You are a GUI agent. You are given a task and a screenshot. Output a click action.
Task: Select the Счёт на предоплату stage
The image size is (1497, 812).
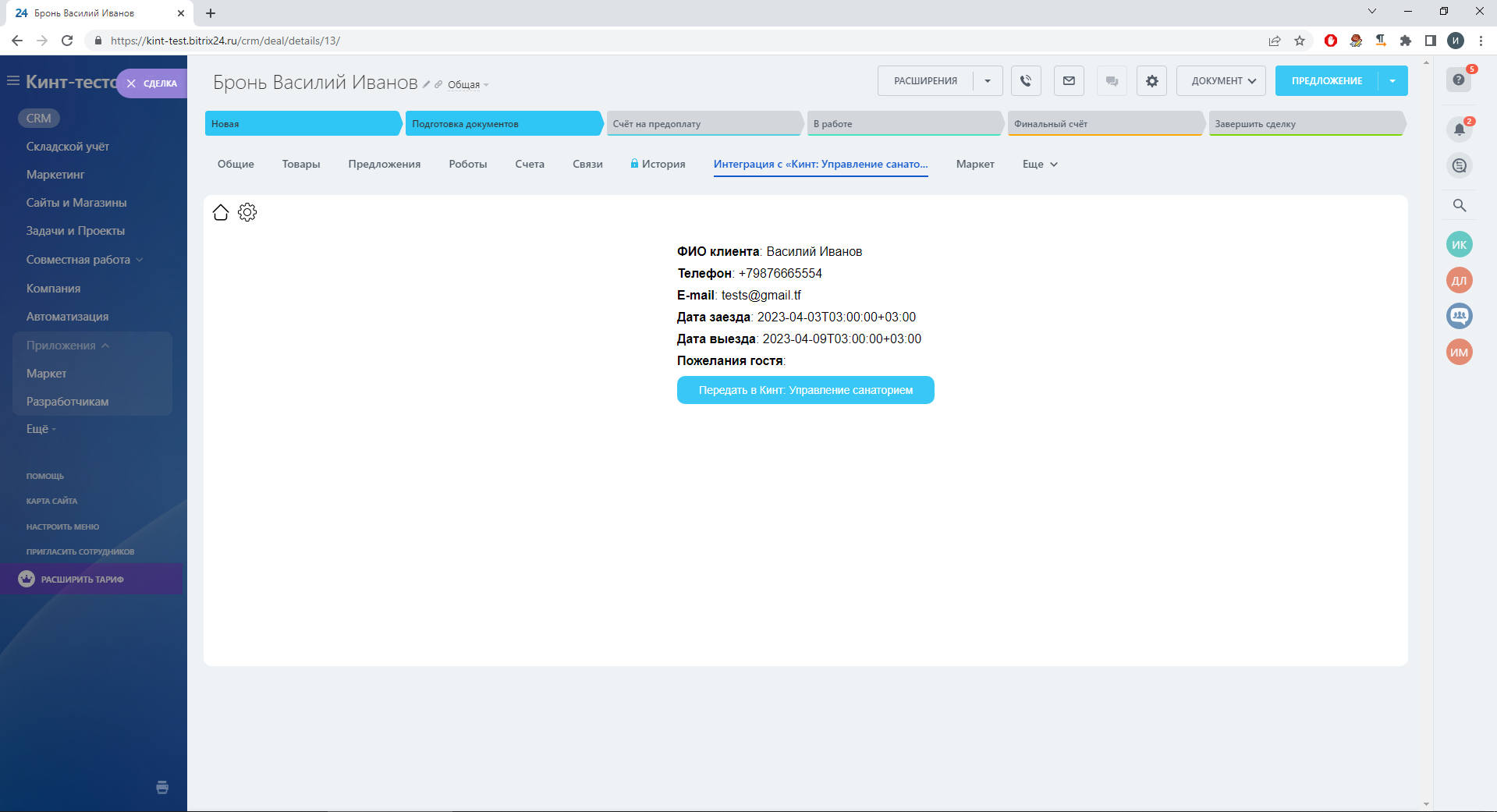(704, 124)
